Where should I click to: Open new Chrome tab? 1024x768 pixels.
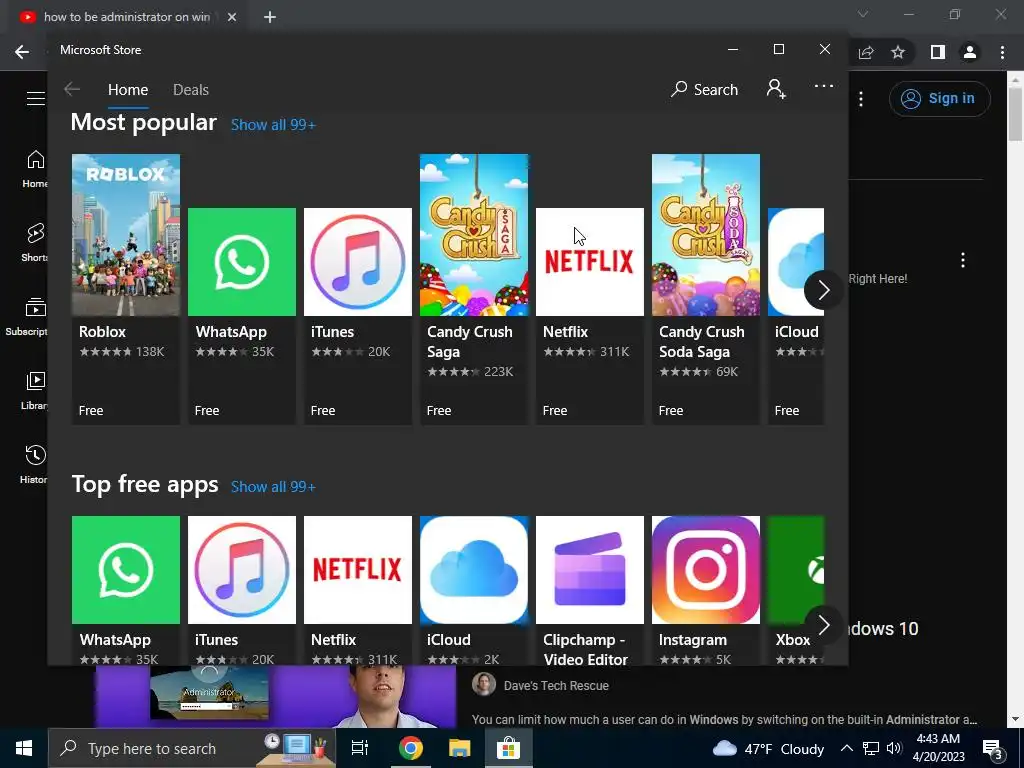pyautogui.click(x=270, y=17)
